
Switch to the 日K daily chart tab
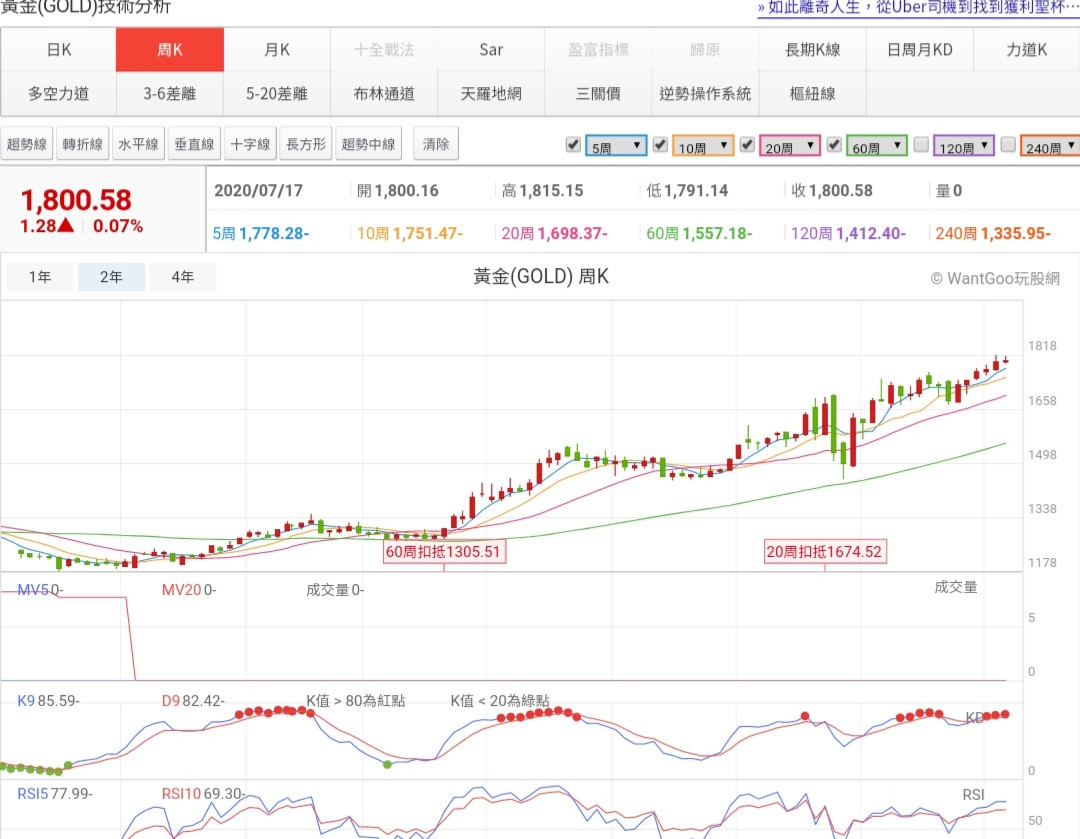(59, 50)
